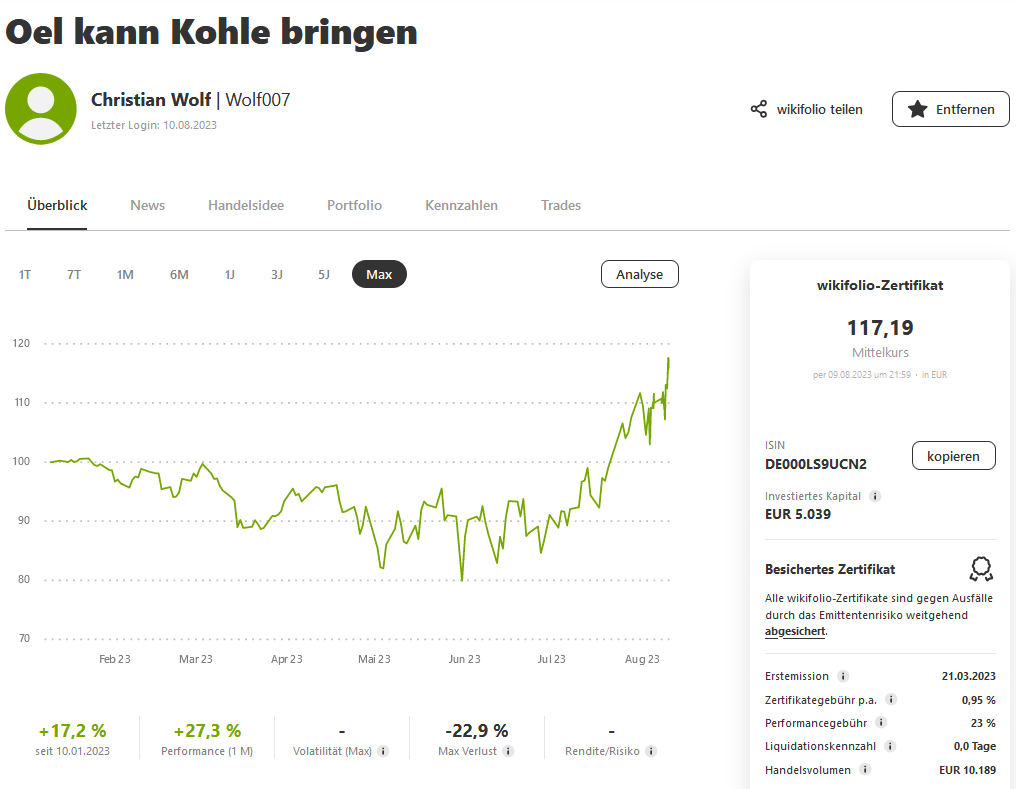Switch to the Kennzahlen tab
1016x789 pixels.
461,205
